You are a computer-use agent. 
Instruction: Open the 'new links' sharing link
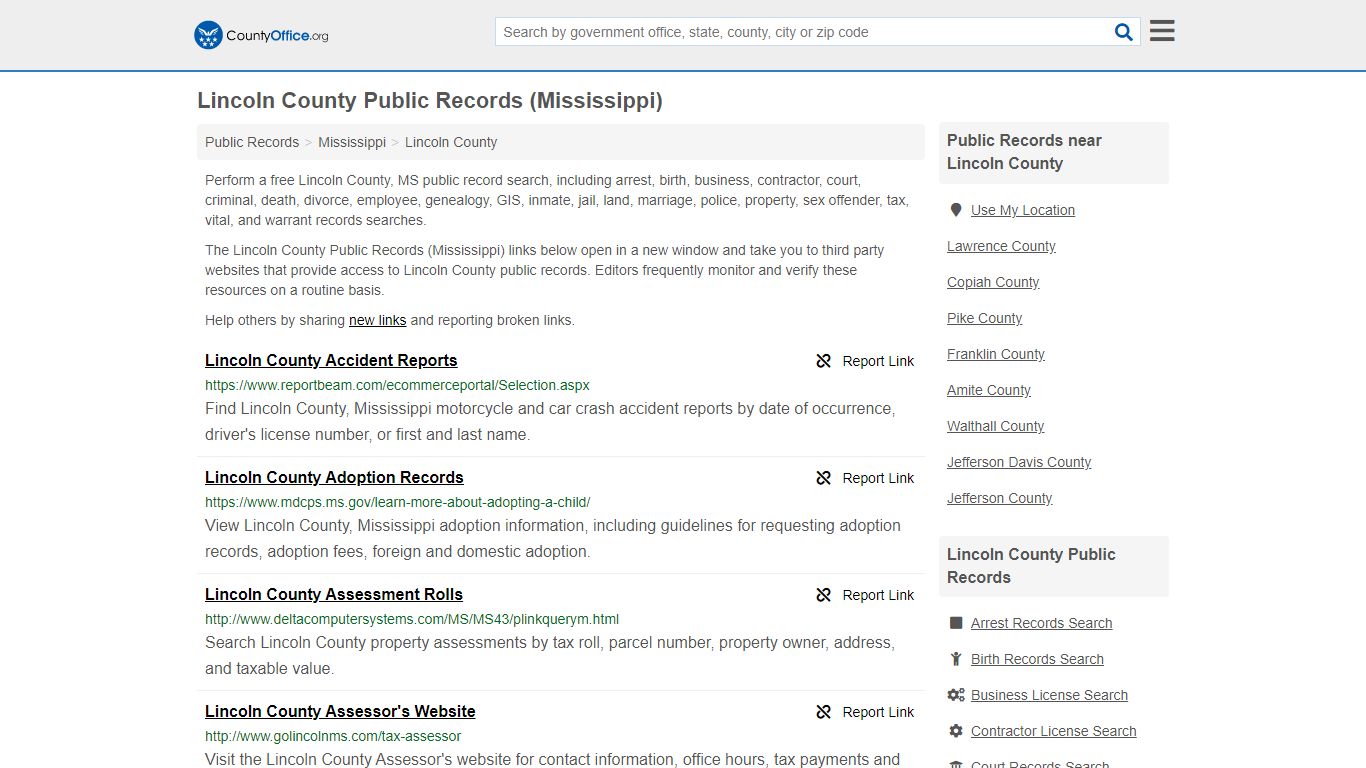377,320
